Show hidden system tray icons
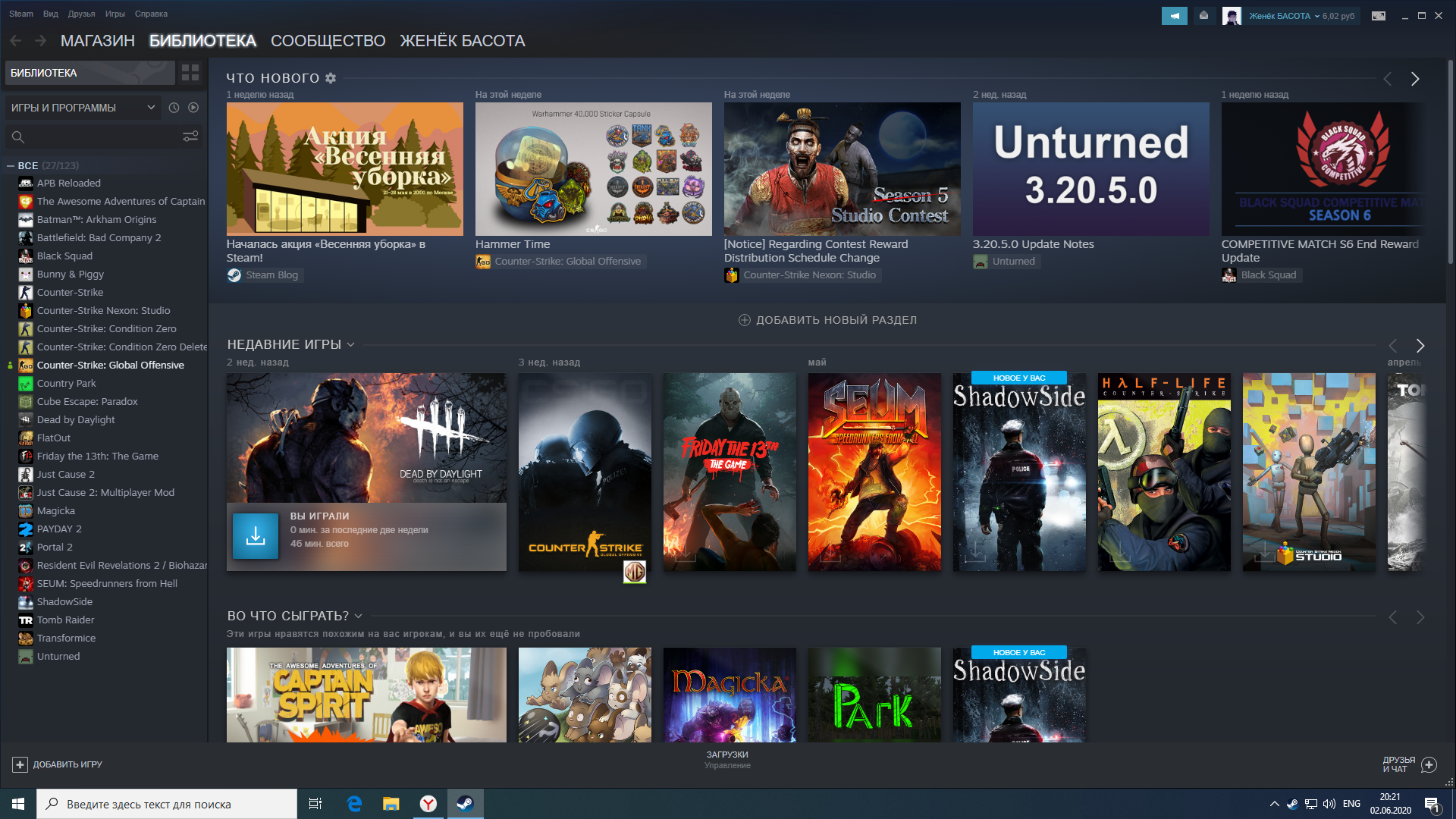The image size is (1456, 819). [x=1275, y=804]
